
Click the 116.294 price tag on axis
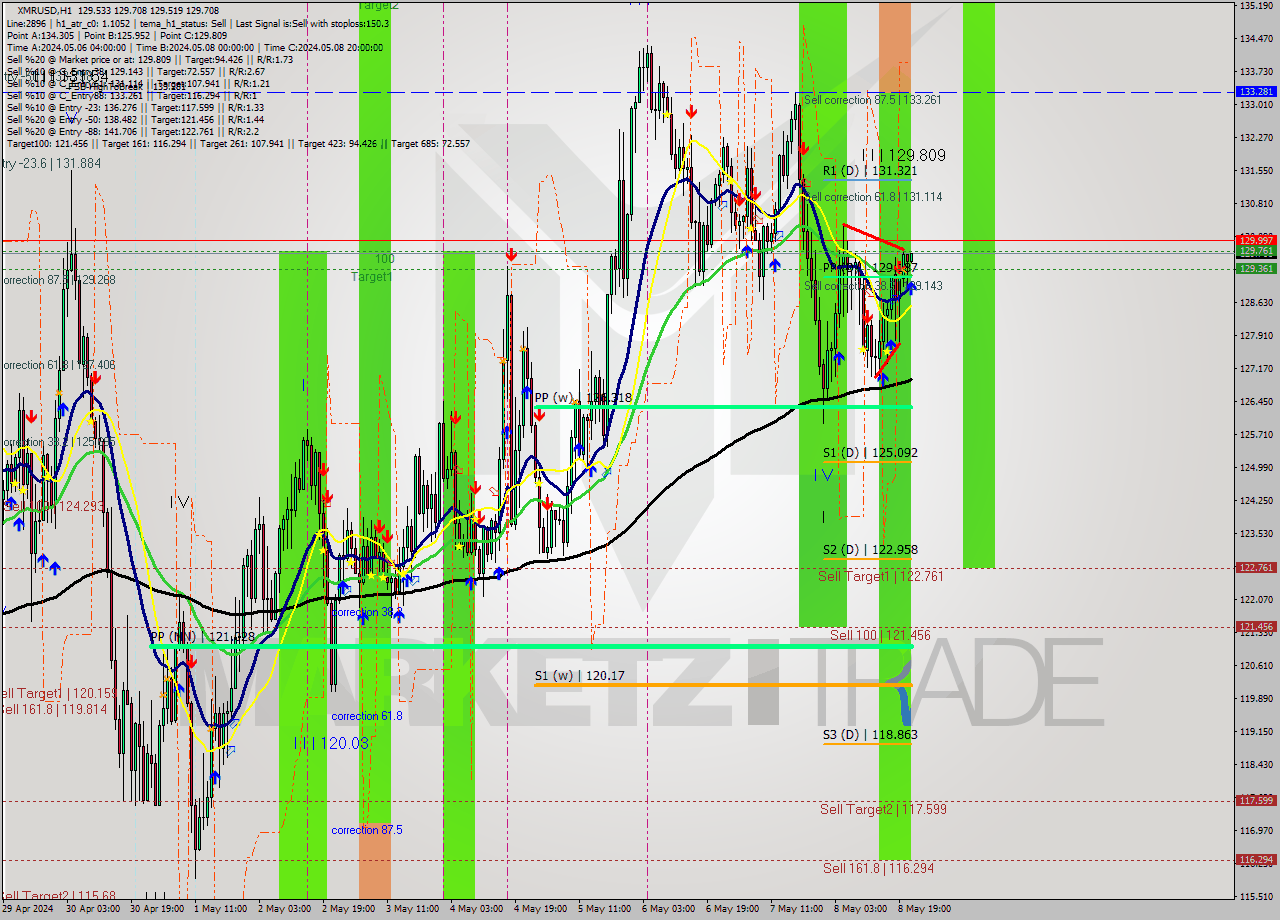point(1257,859)
